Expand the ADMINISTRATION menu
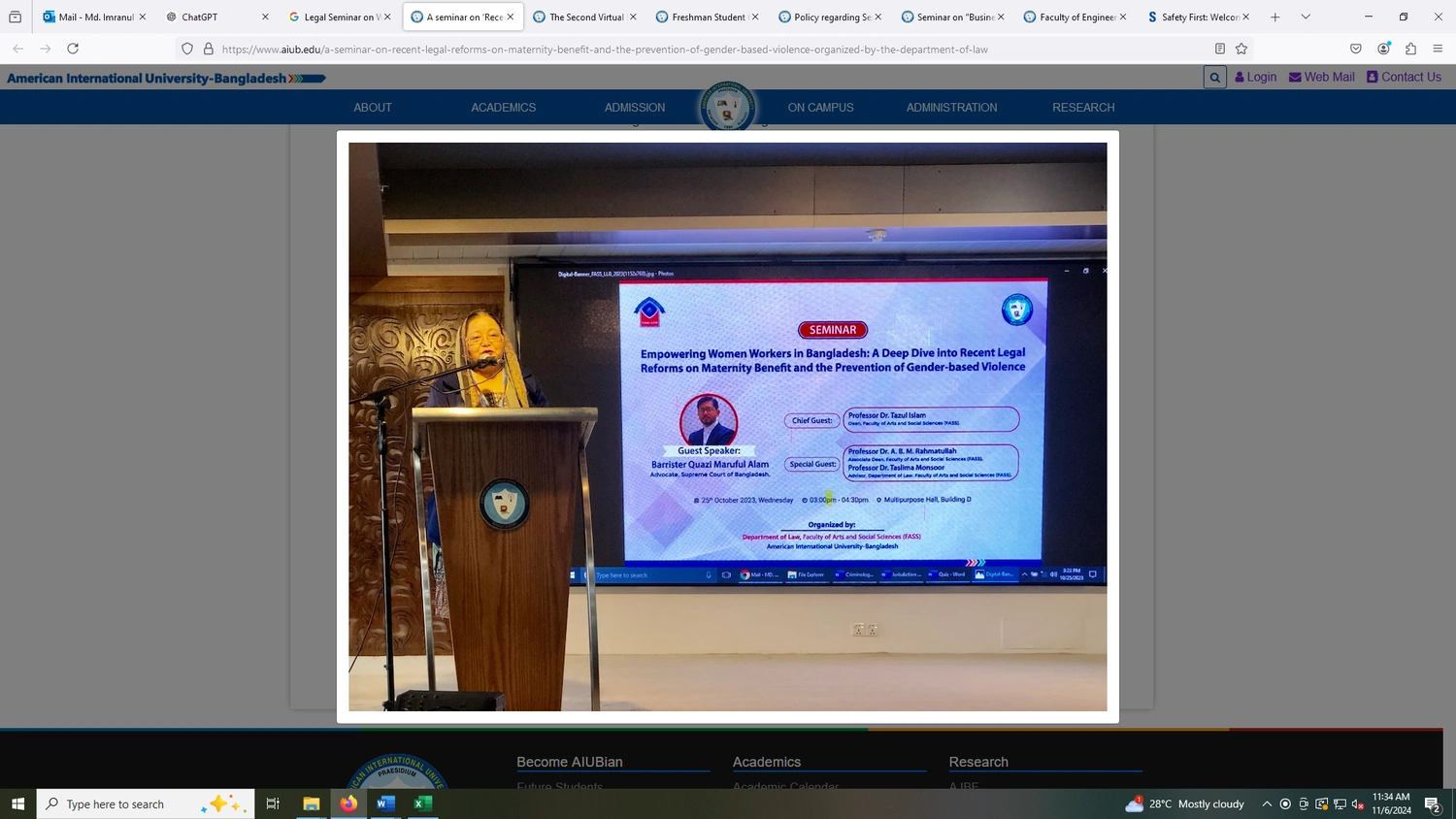1456x819 pixels. pyautogui.click(x=951, y=108)
